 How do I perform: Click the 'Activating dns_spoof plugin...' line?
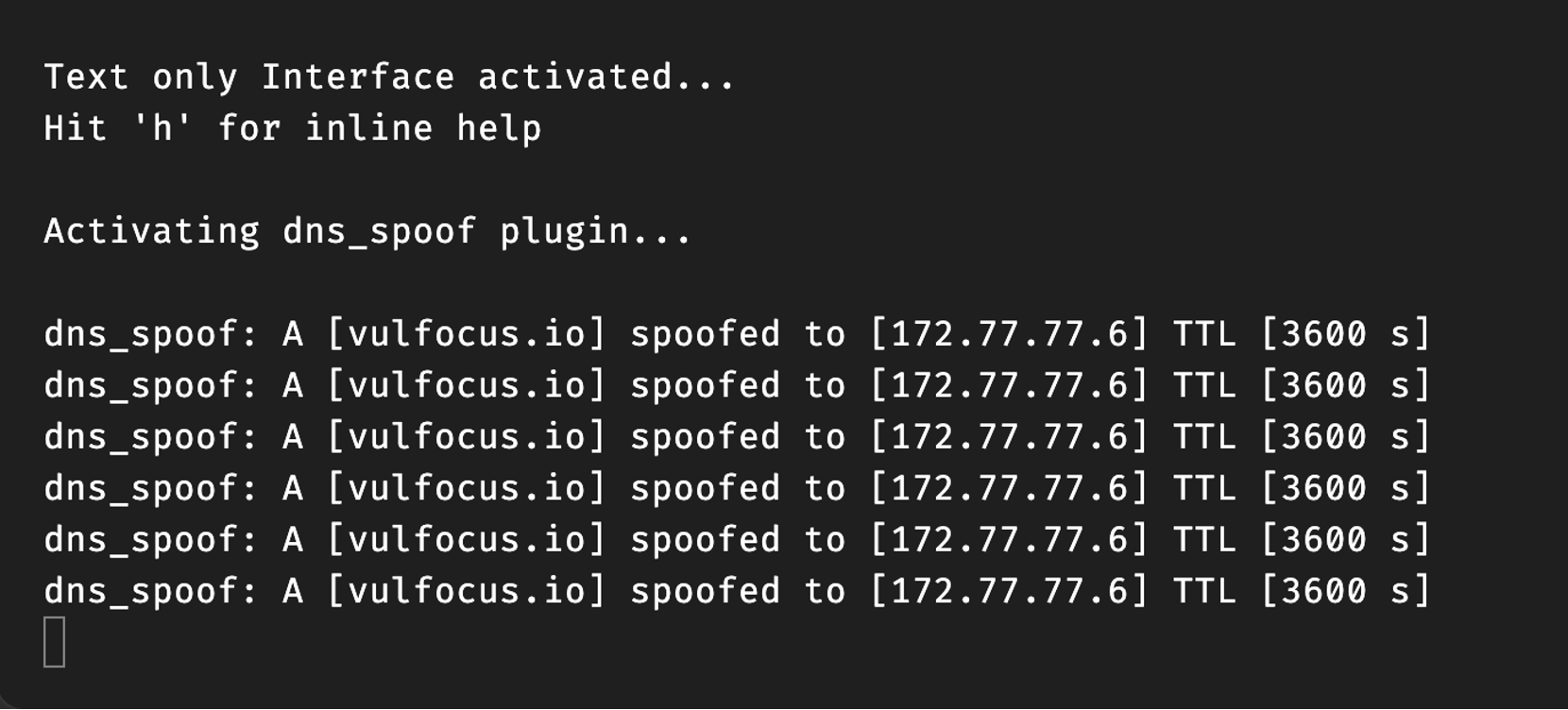367,231
